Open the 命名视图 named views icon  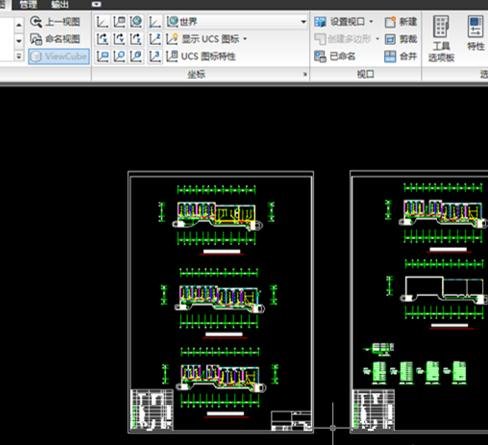click(x=36, y=39)
